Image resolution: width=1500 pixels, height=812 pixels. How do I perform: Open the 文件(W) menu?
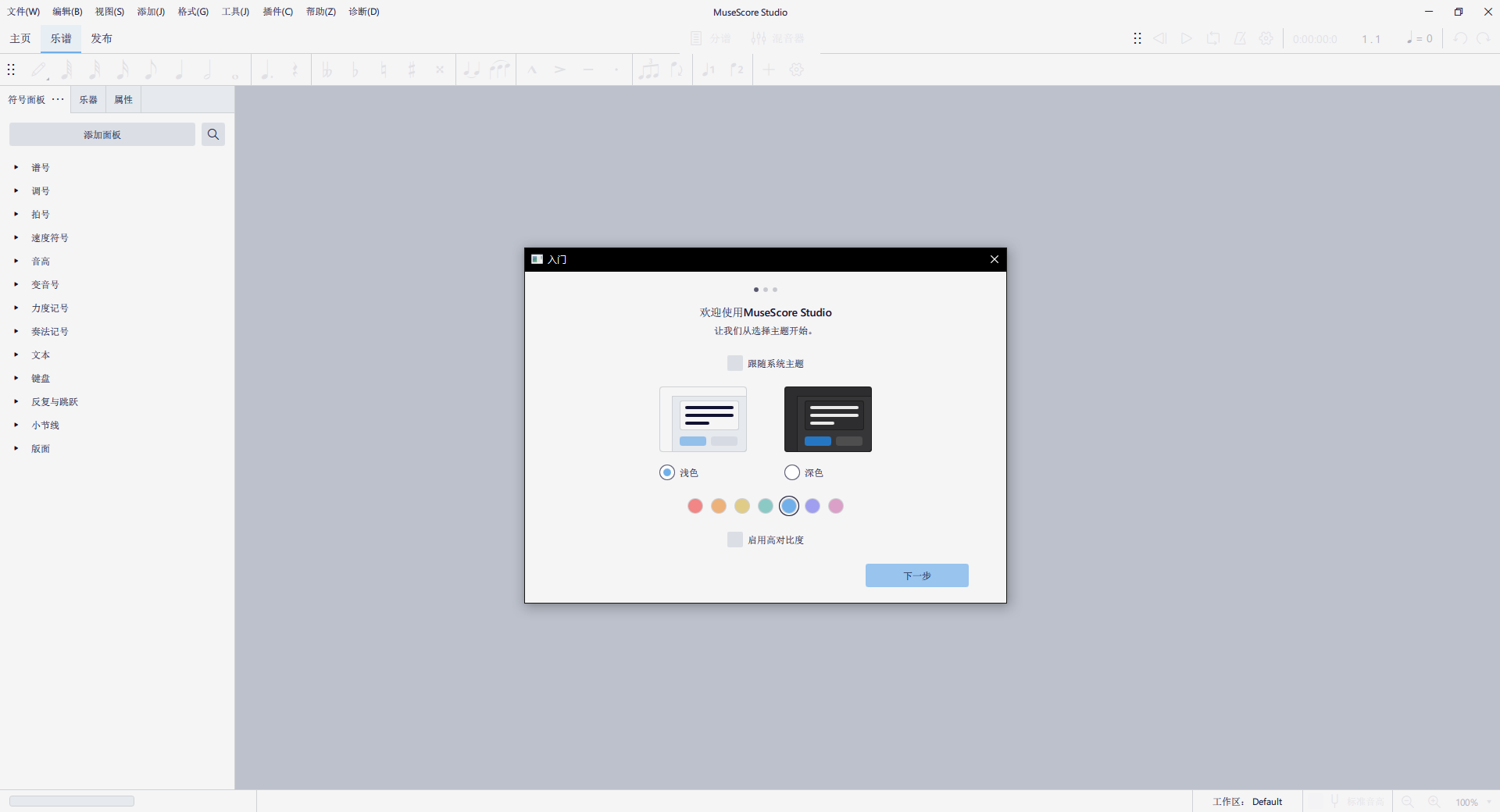[x=23, y=12]
